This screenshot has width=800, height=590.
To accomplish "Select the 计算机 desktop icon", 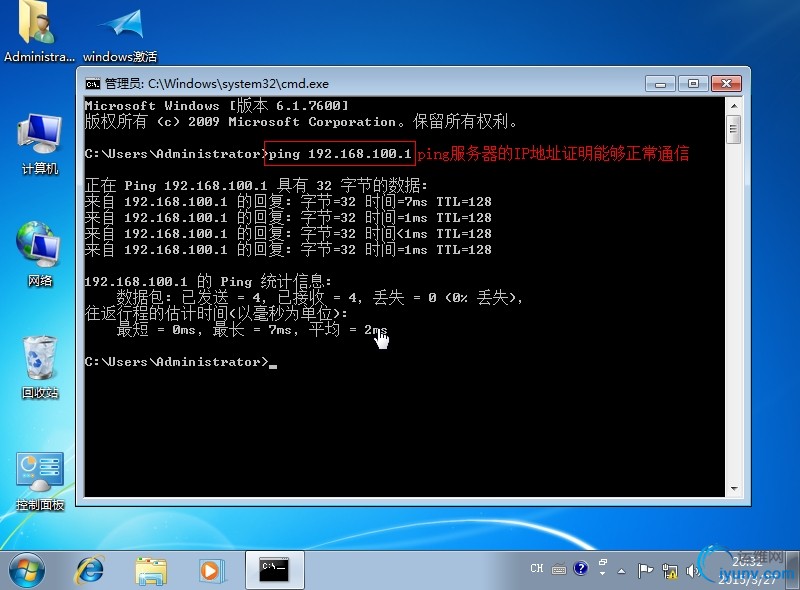I will pyautogui.click(x=40, y=144).
